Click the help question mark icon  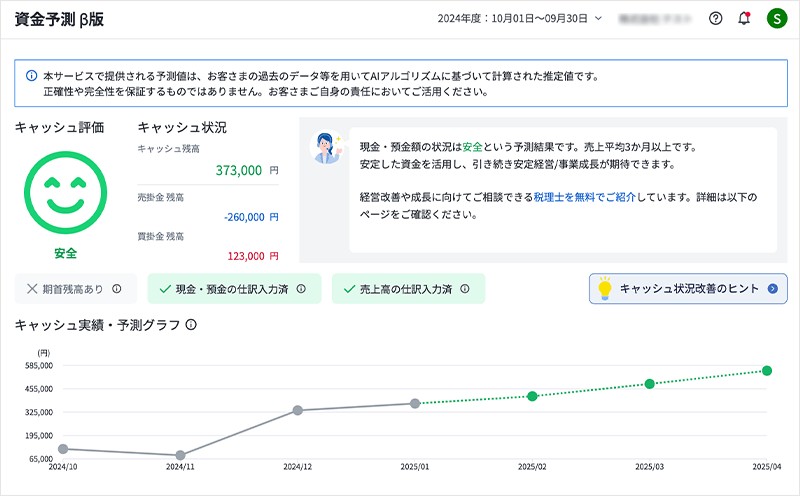[715, 18]
